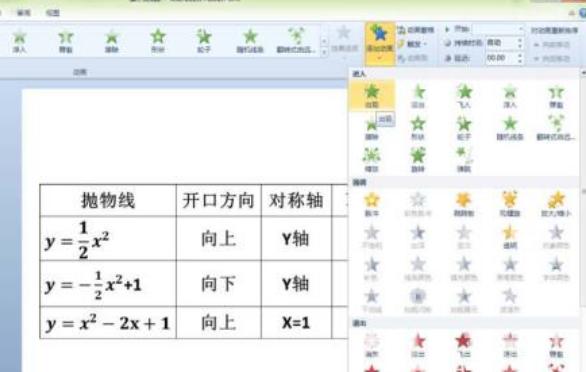Apply 加深 emphasis effect
Screen dimensions: 586x372
[418, 237]
